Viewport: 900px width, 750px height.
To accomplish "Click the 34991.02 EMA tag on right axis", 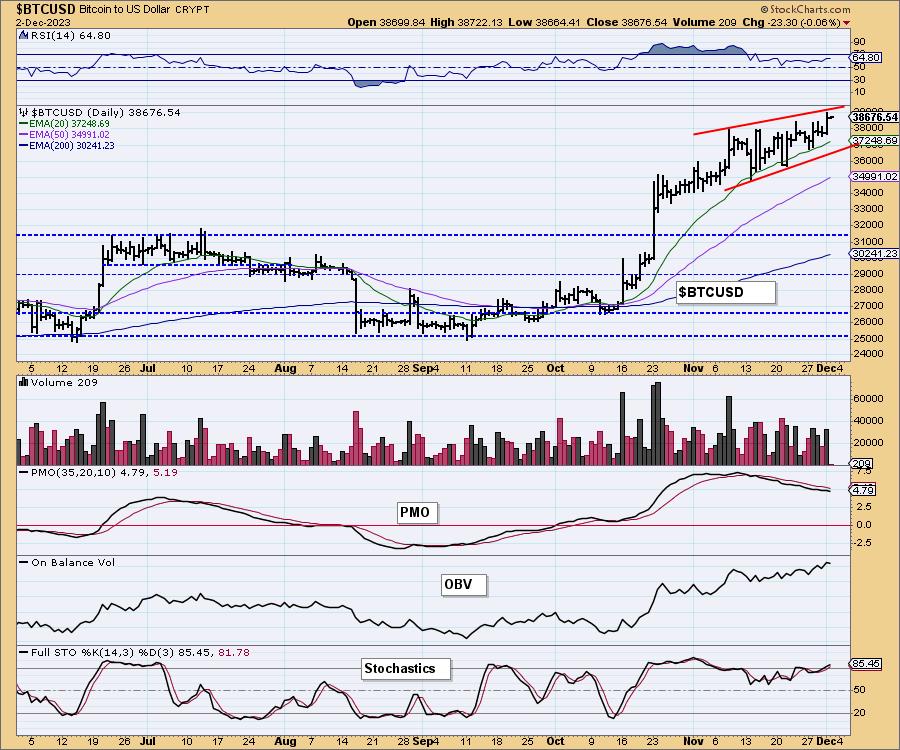I will 874,177.
